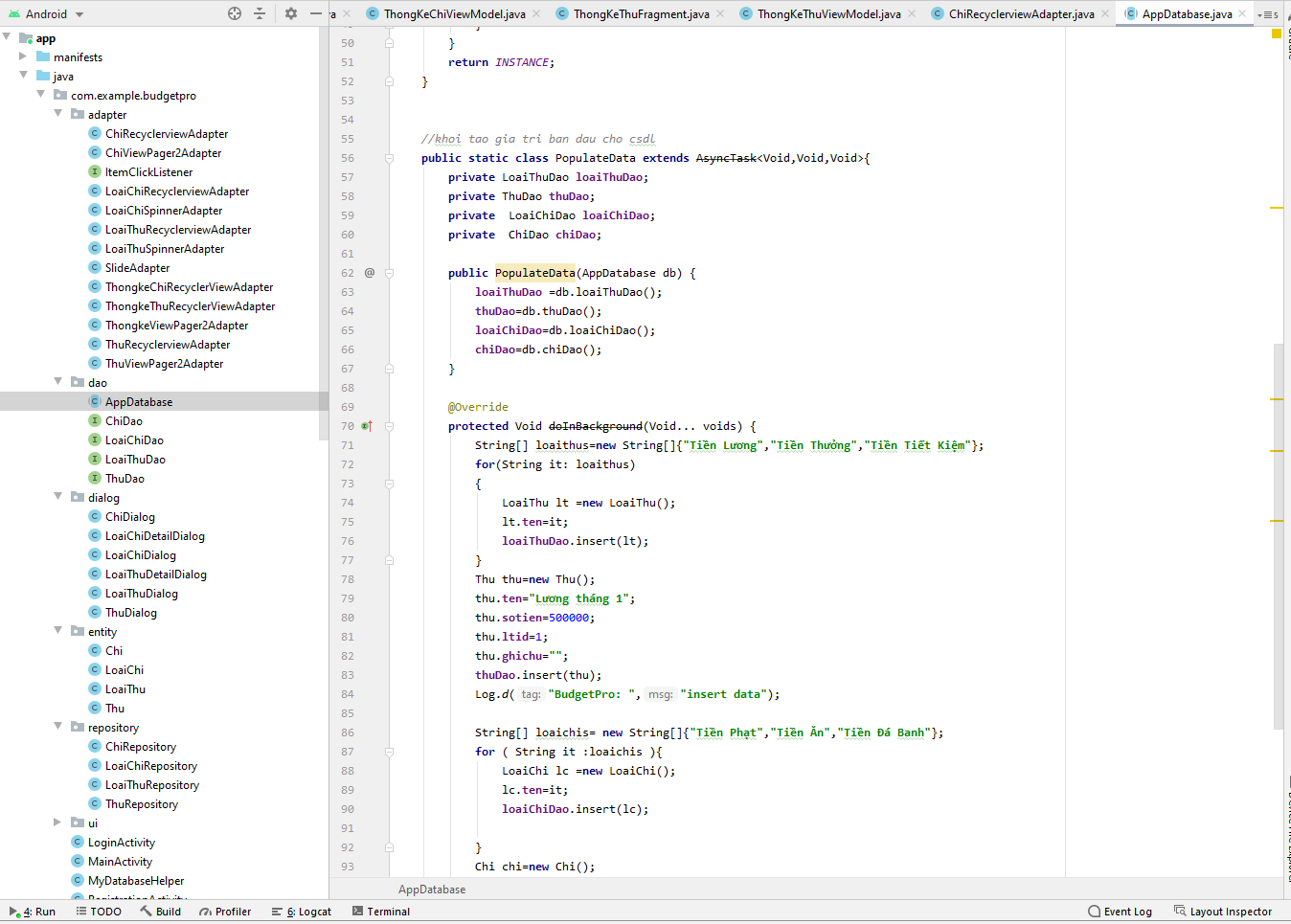The width and height of the screenshot is (1291, 924).
Task: Open the Layout Inspector
Action: 1223,912
